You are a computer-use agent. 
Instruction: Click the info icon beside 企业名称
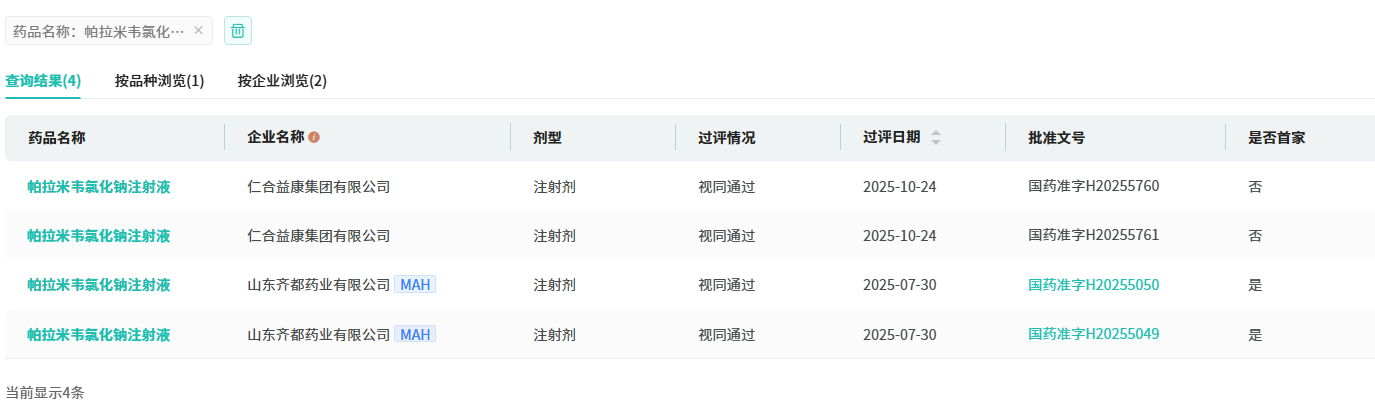pos(314,138)
